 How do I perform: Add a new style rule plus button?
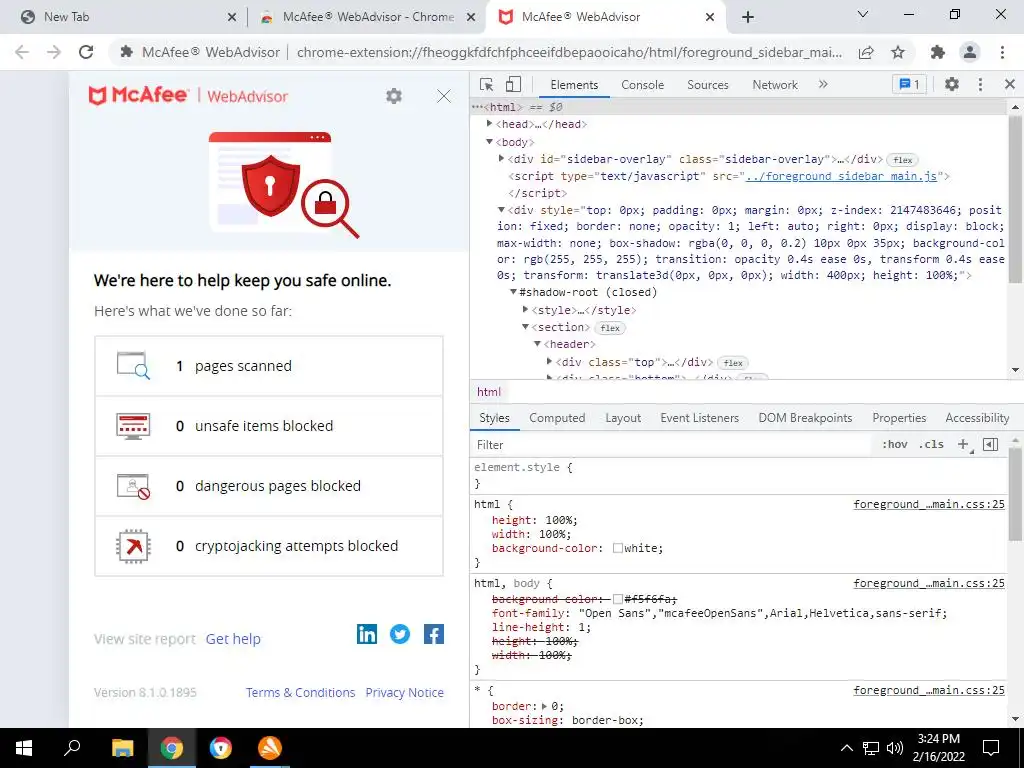tap(963, 445)
